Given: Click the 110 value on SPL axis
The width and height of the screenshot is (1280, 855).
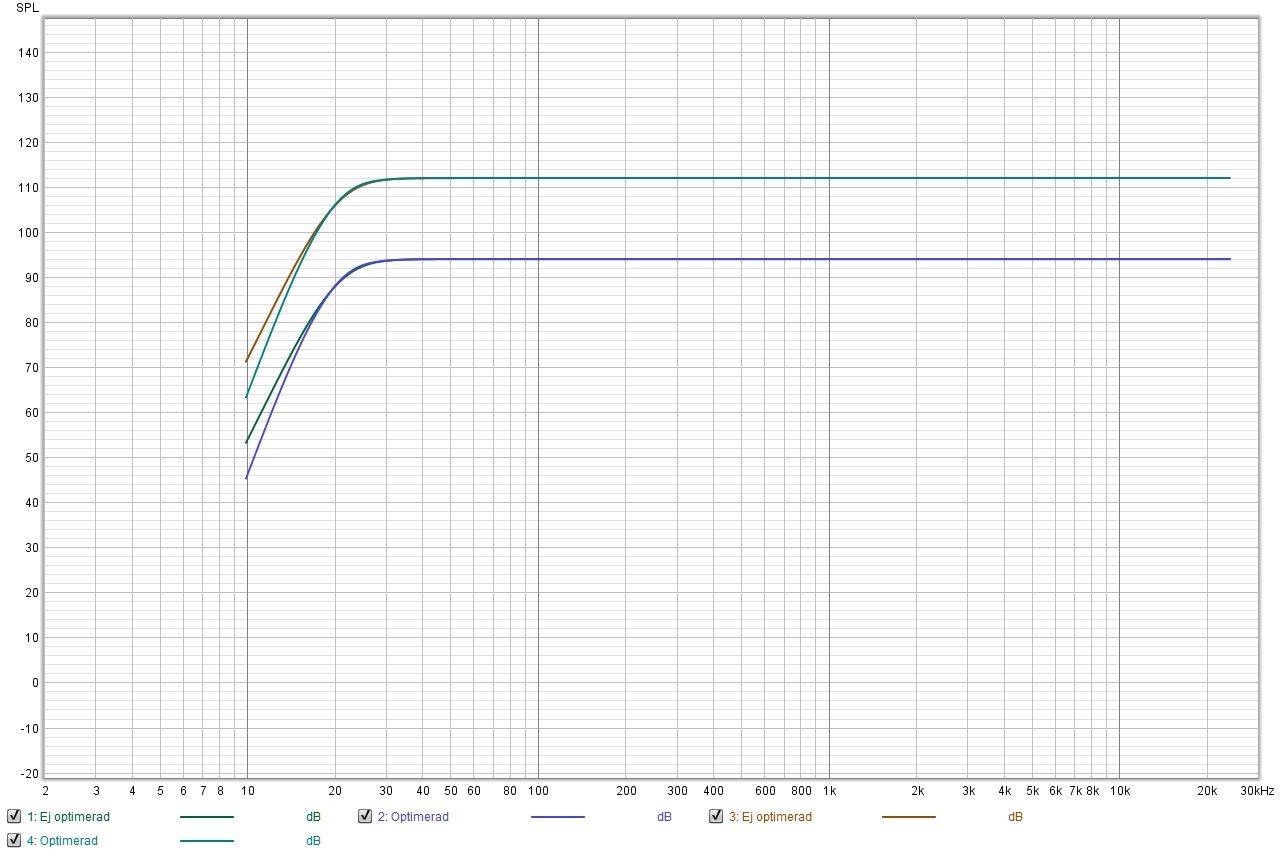Looking at the screenshot, I should tap(28, 188).
